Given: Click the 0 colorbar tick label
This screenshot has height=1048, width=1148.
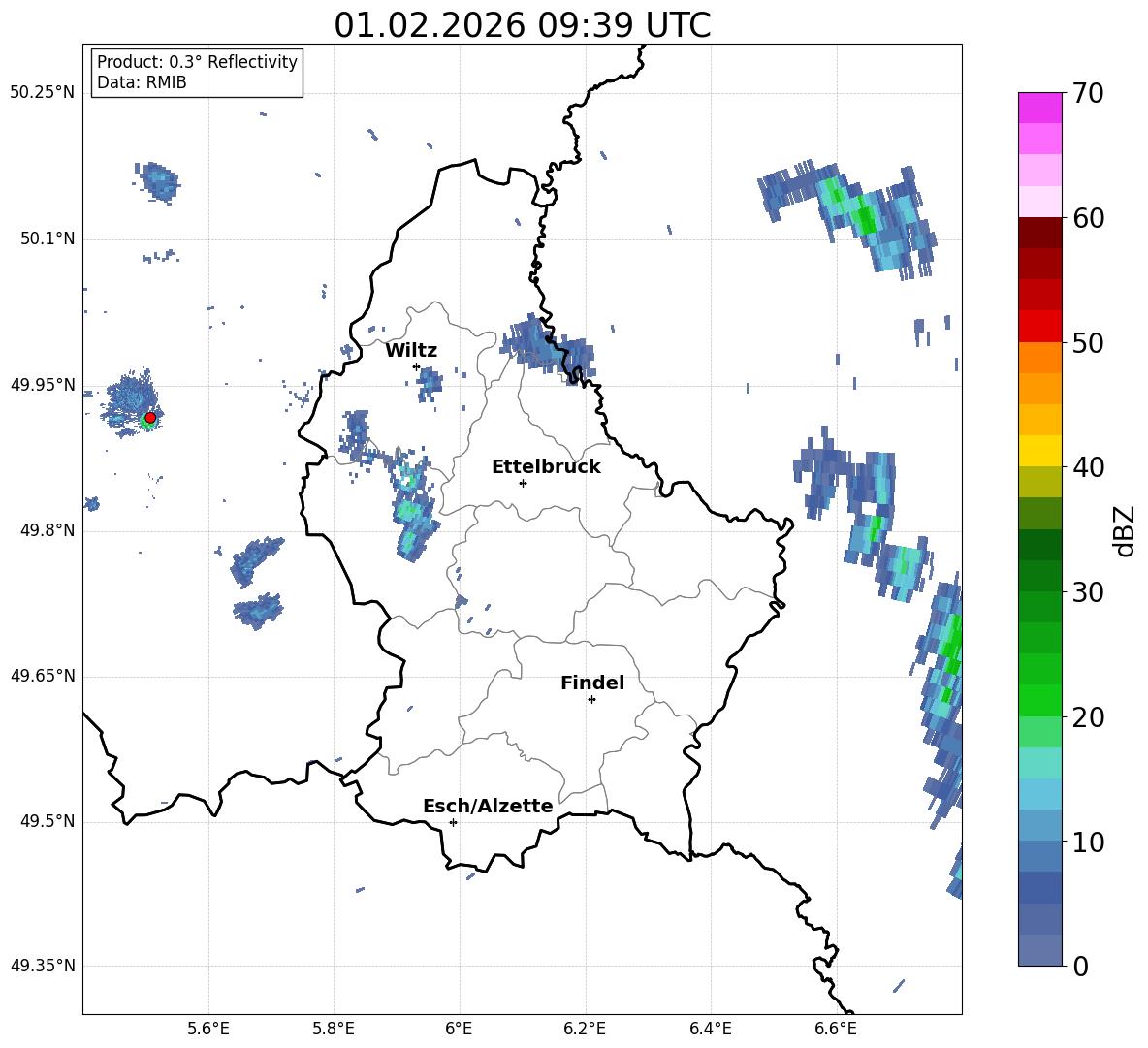Looking at the screenshot, I should (x=1080, y=967).
